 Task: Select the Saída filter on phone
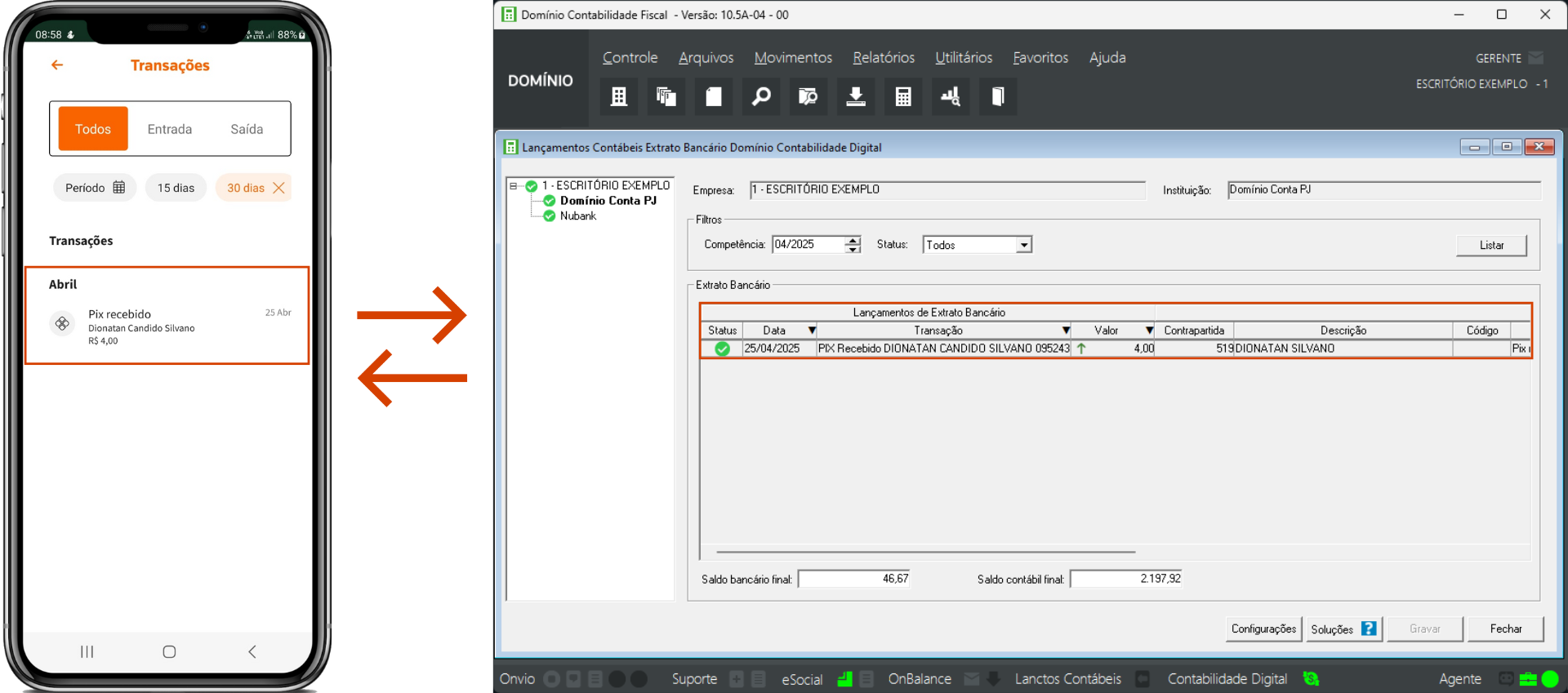247,129
